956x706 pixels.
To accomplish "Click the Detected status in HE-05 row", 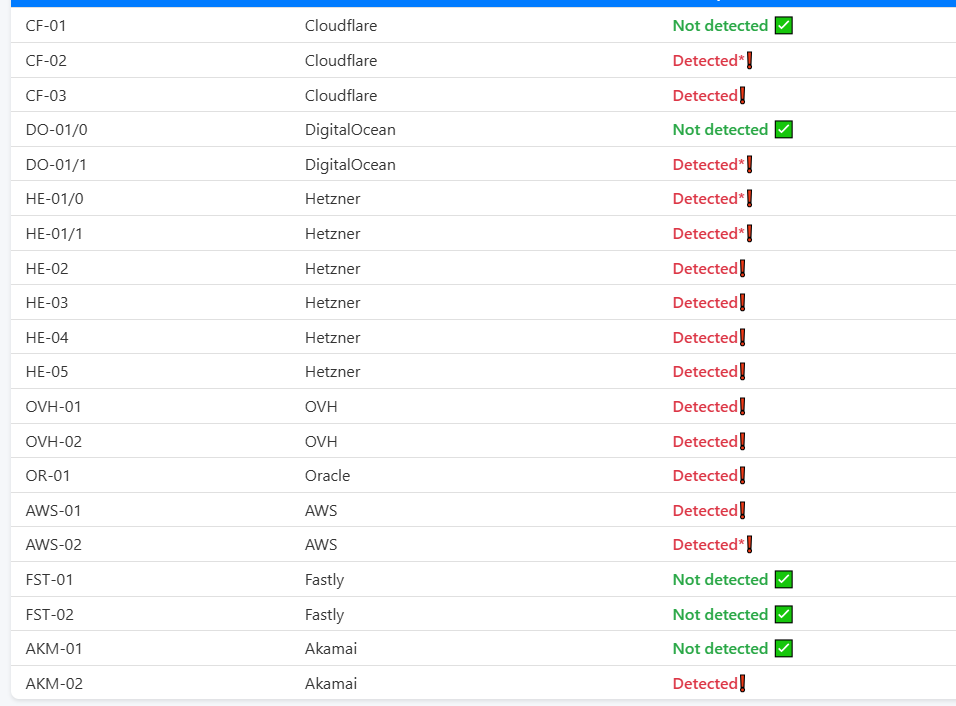I will (x=705, y=372).
